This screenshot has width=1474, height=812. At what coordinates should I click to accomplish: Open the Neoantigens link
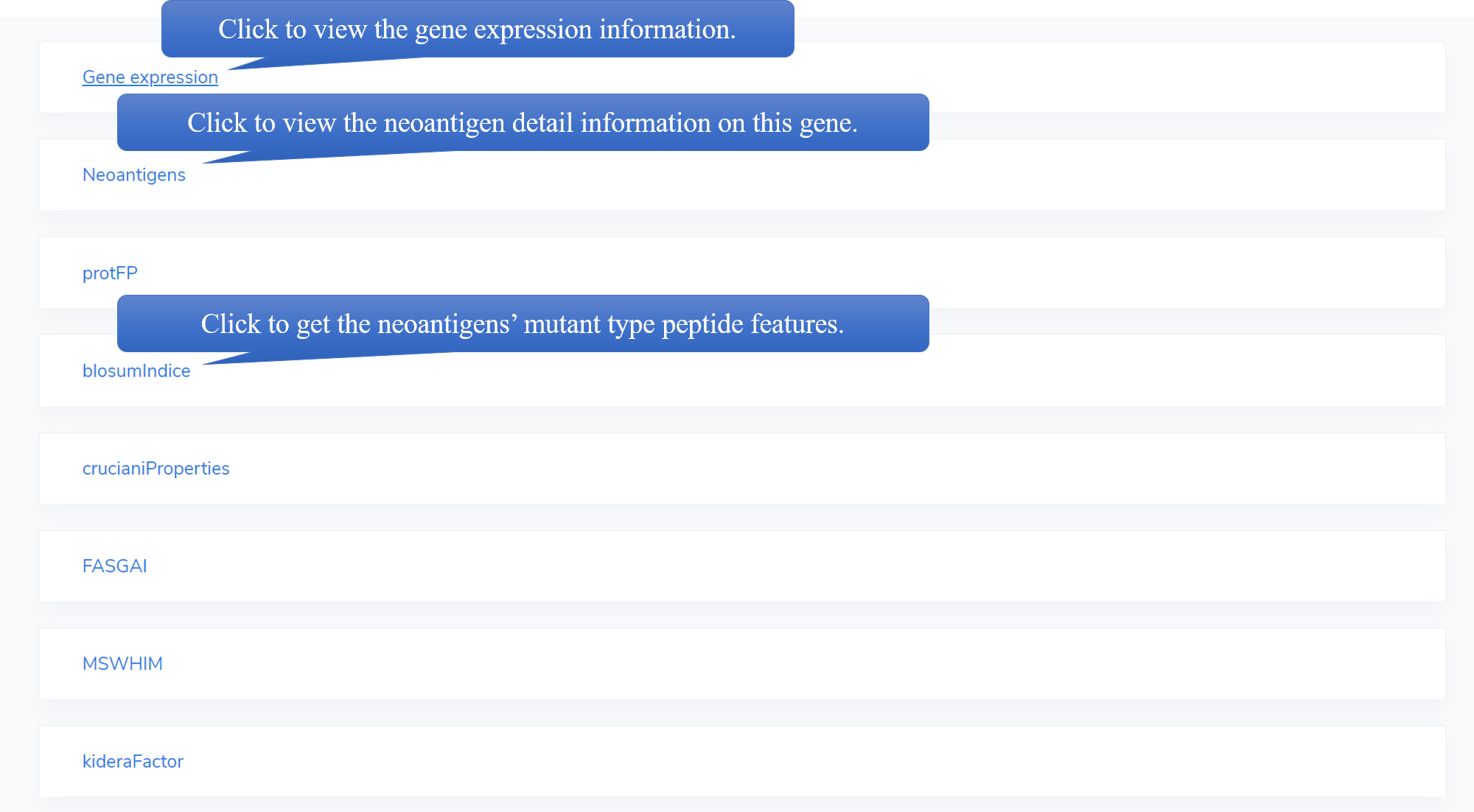coord(133,175)
